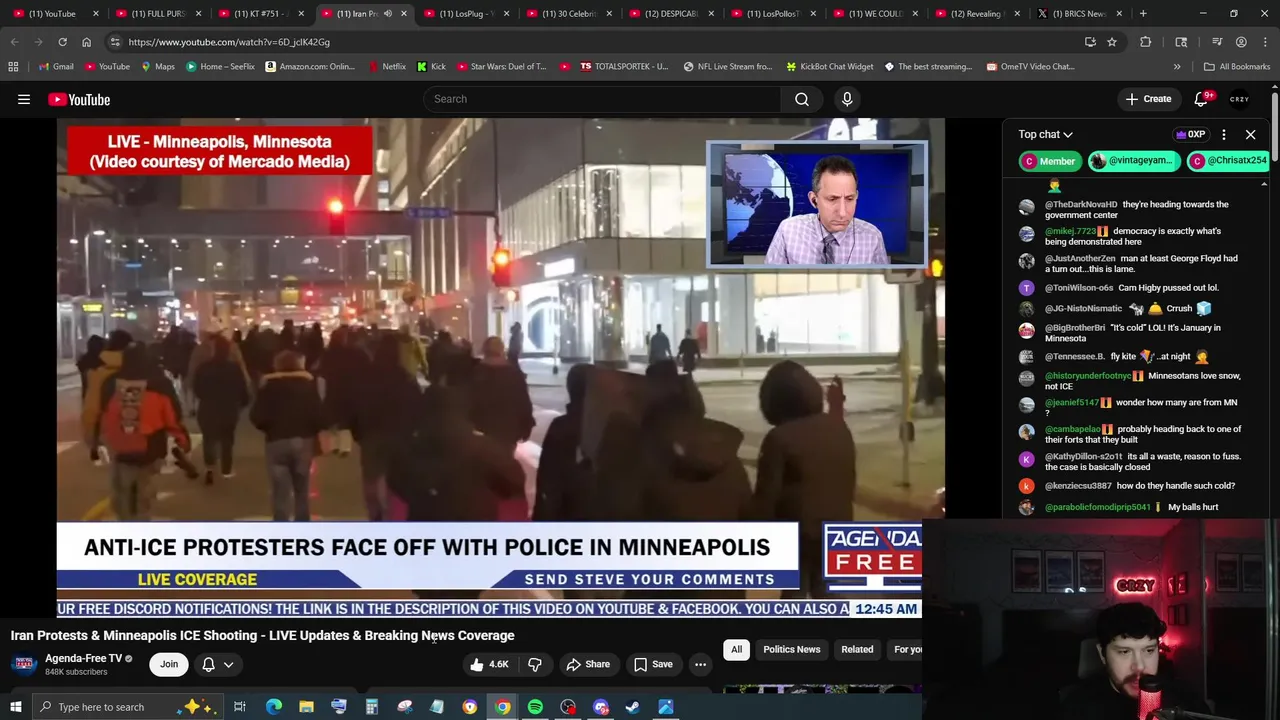
Task: Open Microsoft Edge from the taskbar
Action: pos(273,707)
